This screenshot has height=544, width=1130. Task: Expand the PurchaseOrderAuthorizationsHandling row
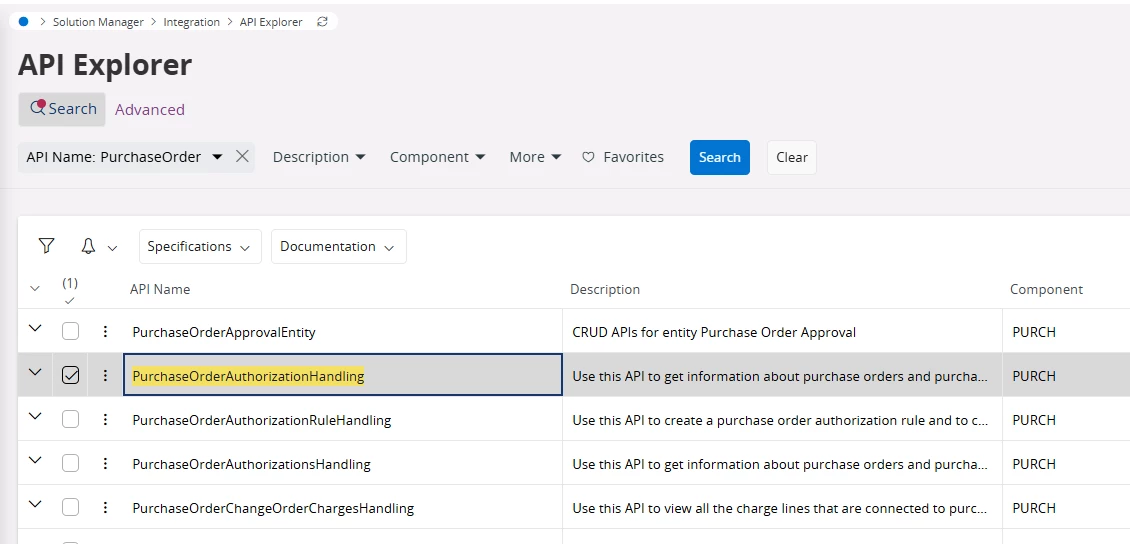[x=35, y=460]
